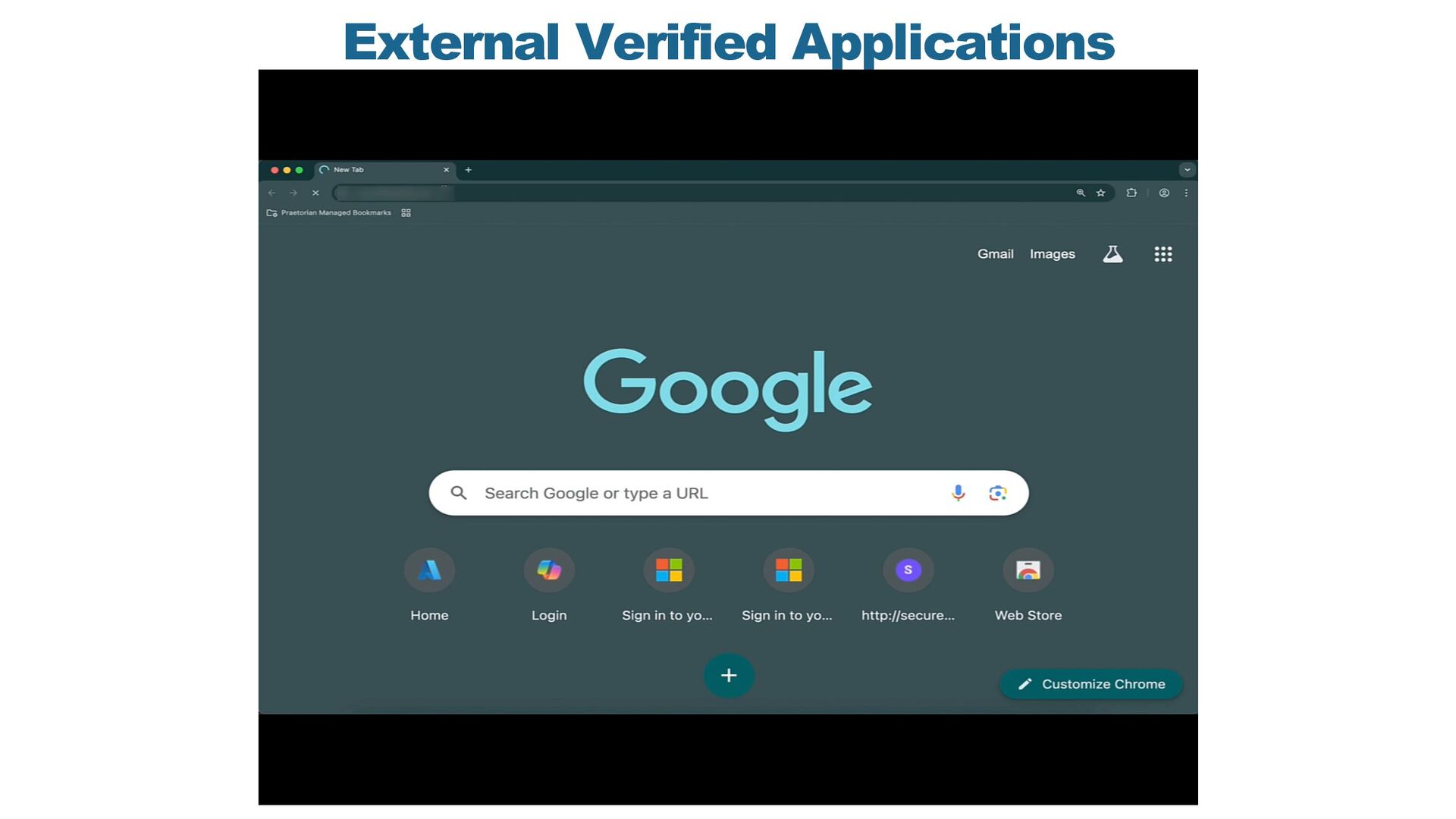Bookmark this tab with star icon
1456x819 pixels.
[1101, 193]
